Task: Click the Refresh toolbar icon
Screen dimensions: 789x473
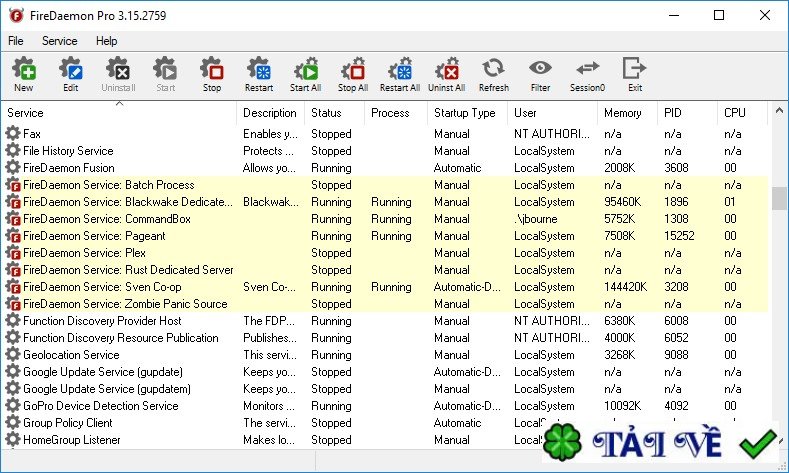Action: 494,68
